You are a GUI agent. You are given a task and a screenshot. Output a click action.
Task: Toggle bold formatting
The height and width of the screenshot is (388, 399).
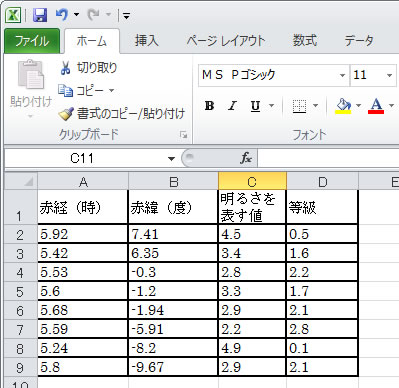point(209,106)
